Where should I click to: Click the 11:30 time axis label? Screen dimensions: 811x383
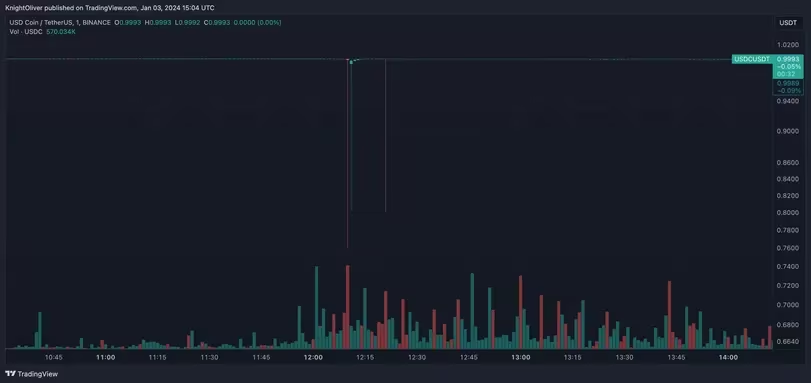(x=209, y=357)
